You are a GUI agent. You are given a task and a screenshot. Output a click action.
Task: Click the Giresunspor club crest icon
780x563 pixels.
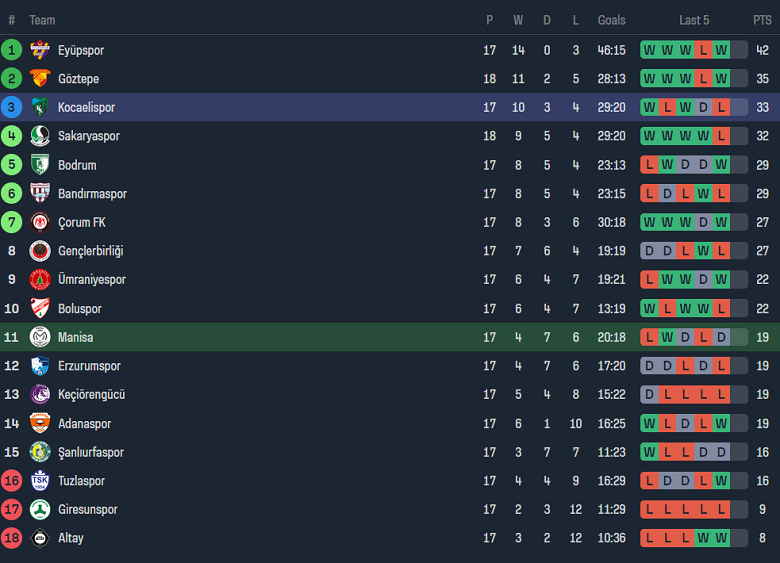tap(40, 509)
